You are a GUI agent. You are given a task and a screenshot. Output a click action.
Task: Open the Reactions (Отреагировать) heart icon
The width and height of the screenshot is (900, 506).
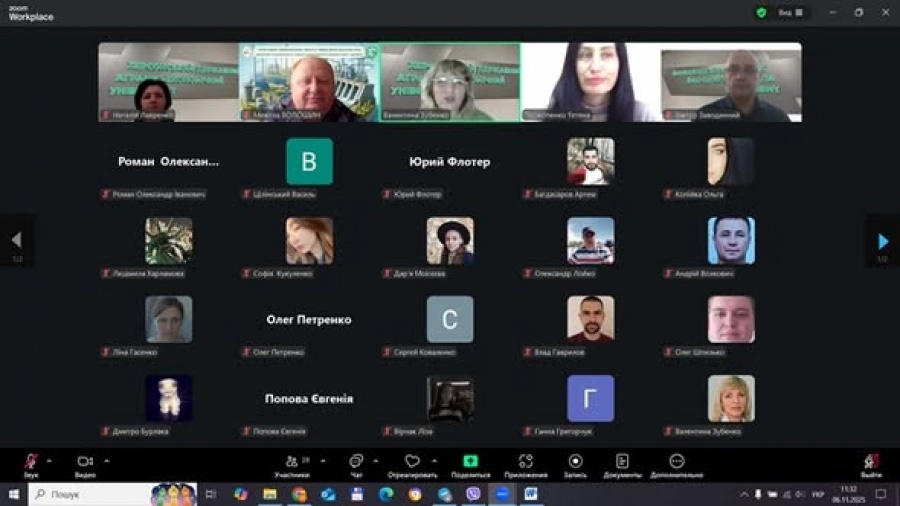click(x=412, y=461)
